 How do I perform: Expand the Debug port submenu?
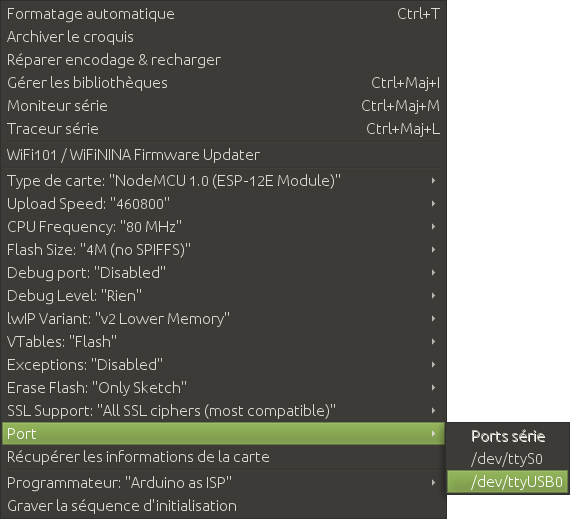coord(223,273)
